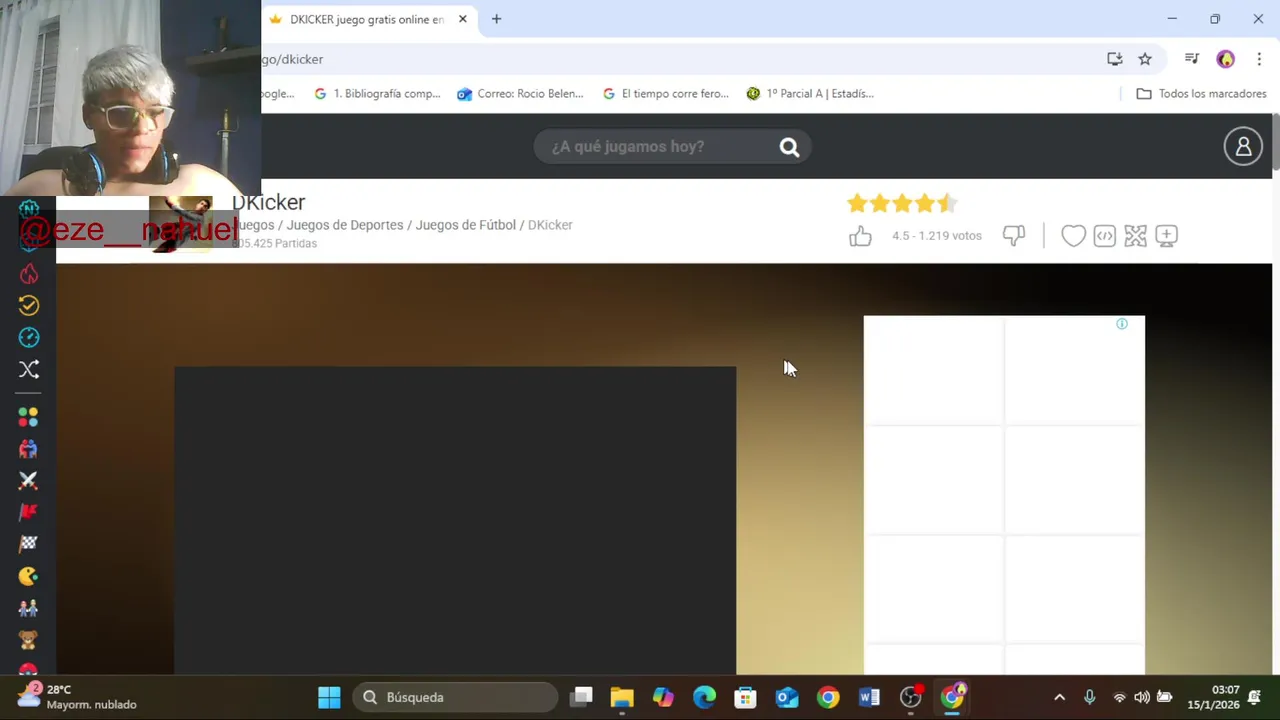Open the blue compass sidebar icon
This screenshot has height=720, width=1280.
click(29, 338)
